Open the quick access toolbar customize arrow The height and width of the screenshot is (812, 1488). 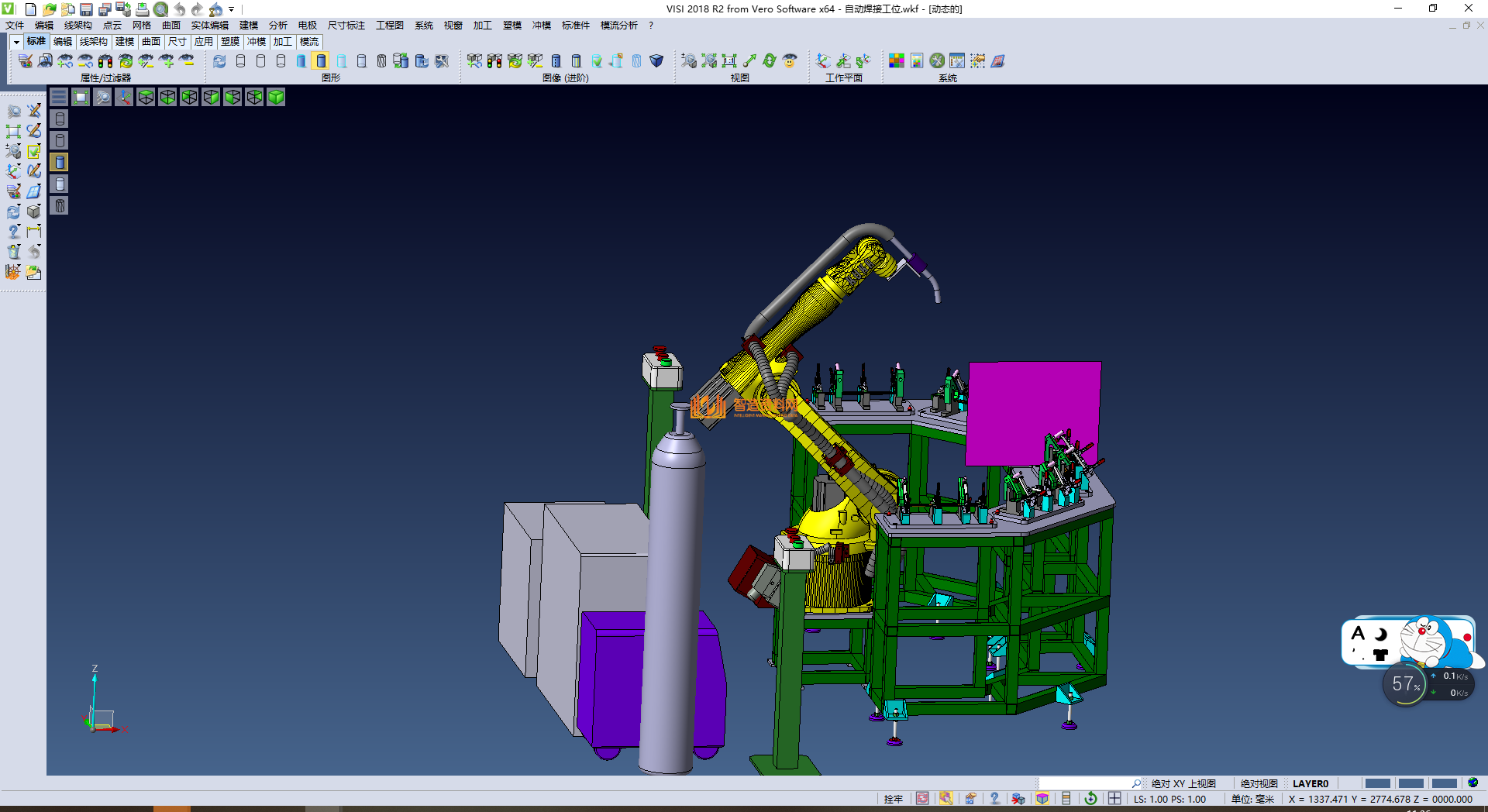[x=232, y=10]
